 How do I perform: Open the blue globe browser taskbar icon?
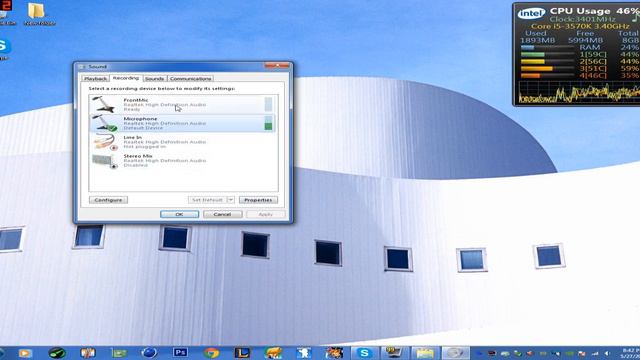[149, 353]
